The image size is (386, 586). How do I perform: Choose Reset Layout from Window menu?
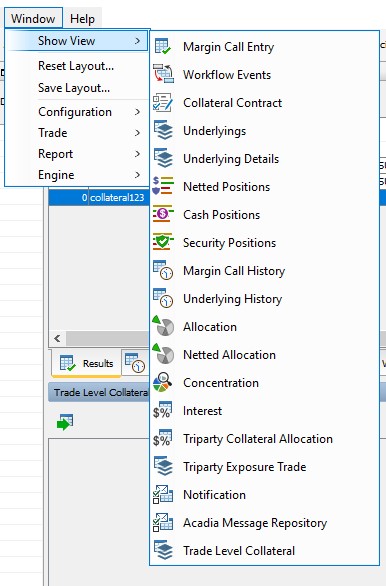(x=76, y=66)
